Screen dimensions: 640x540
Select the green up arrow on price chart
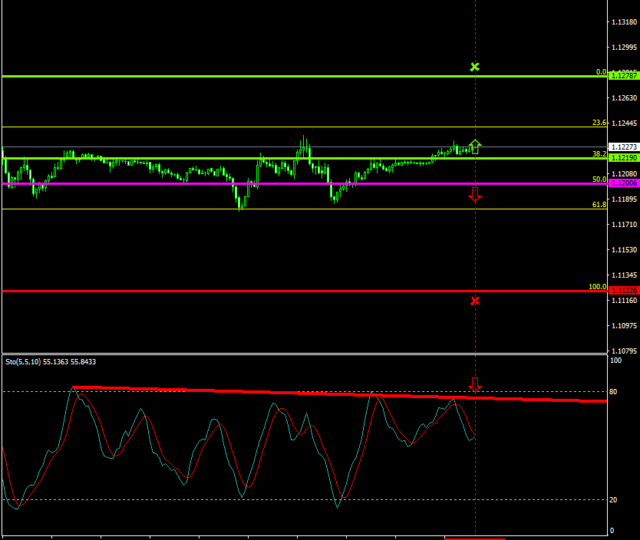pyautogui.click(x=476, y=146)
